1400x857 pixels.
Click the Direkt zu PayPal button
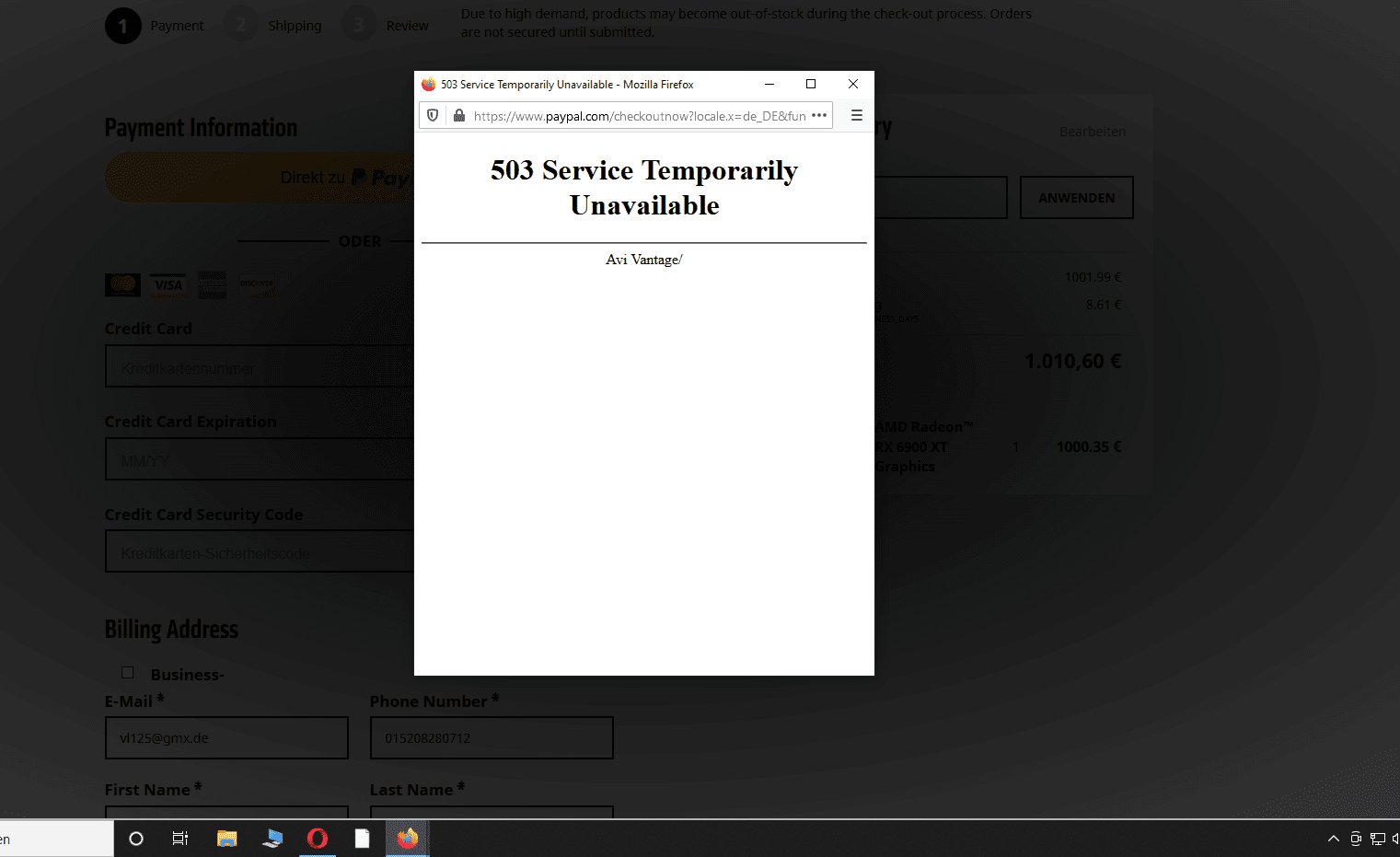coord(260,178)
